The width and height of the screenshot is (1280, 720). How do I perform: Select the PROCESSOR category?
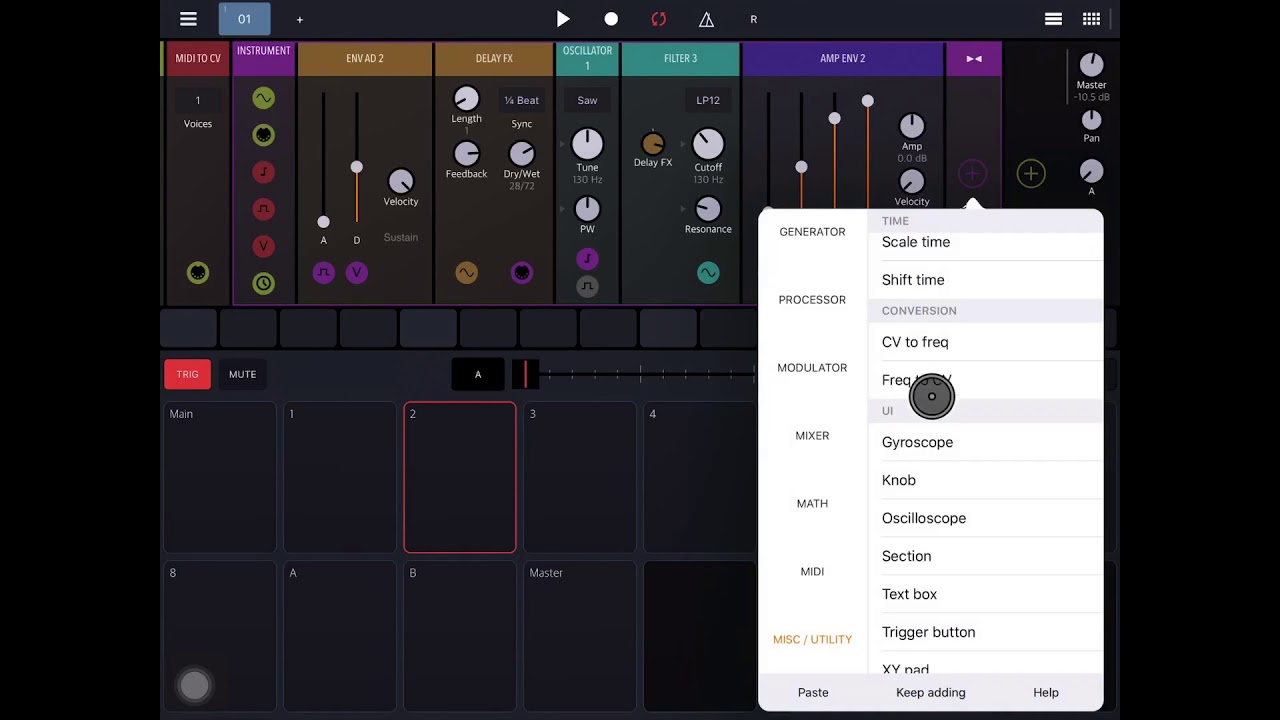click(812, 300)
